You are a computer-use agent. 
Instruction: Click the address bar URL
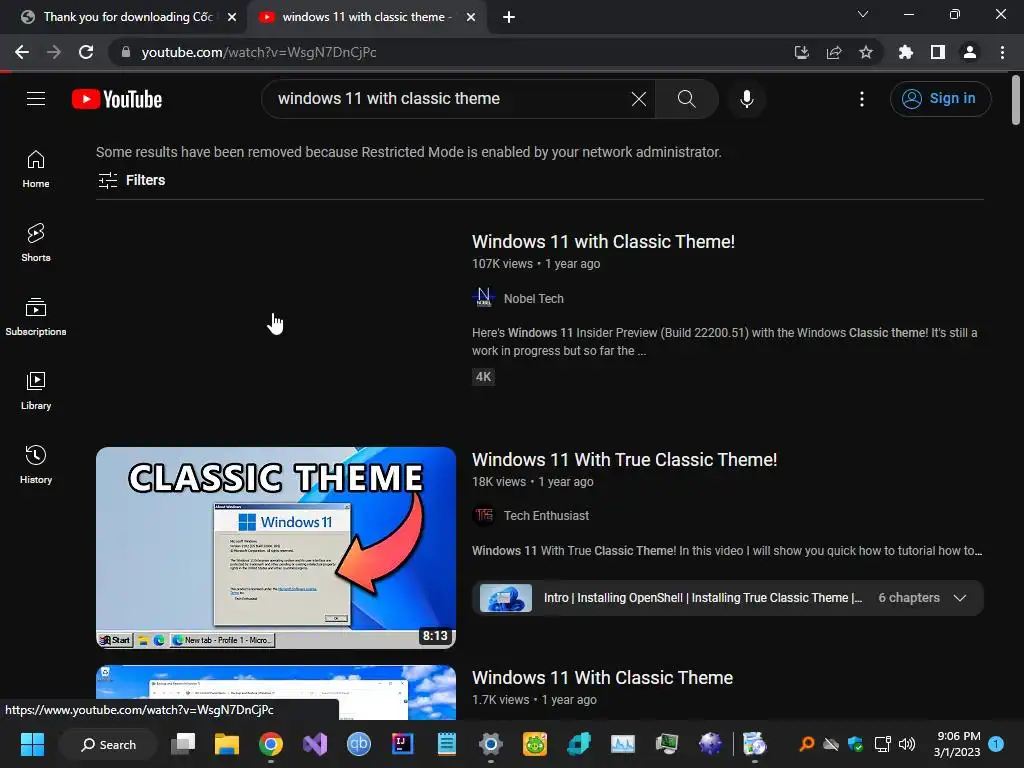[x=259, y=52]
